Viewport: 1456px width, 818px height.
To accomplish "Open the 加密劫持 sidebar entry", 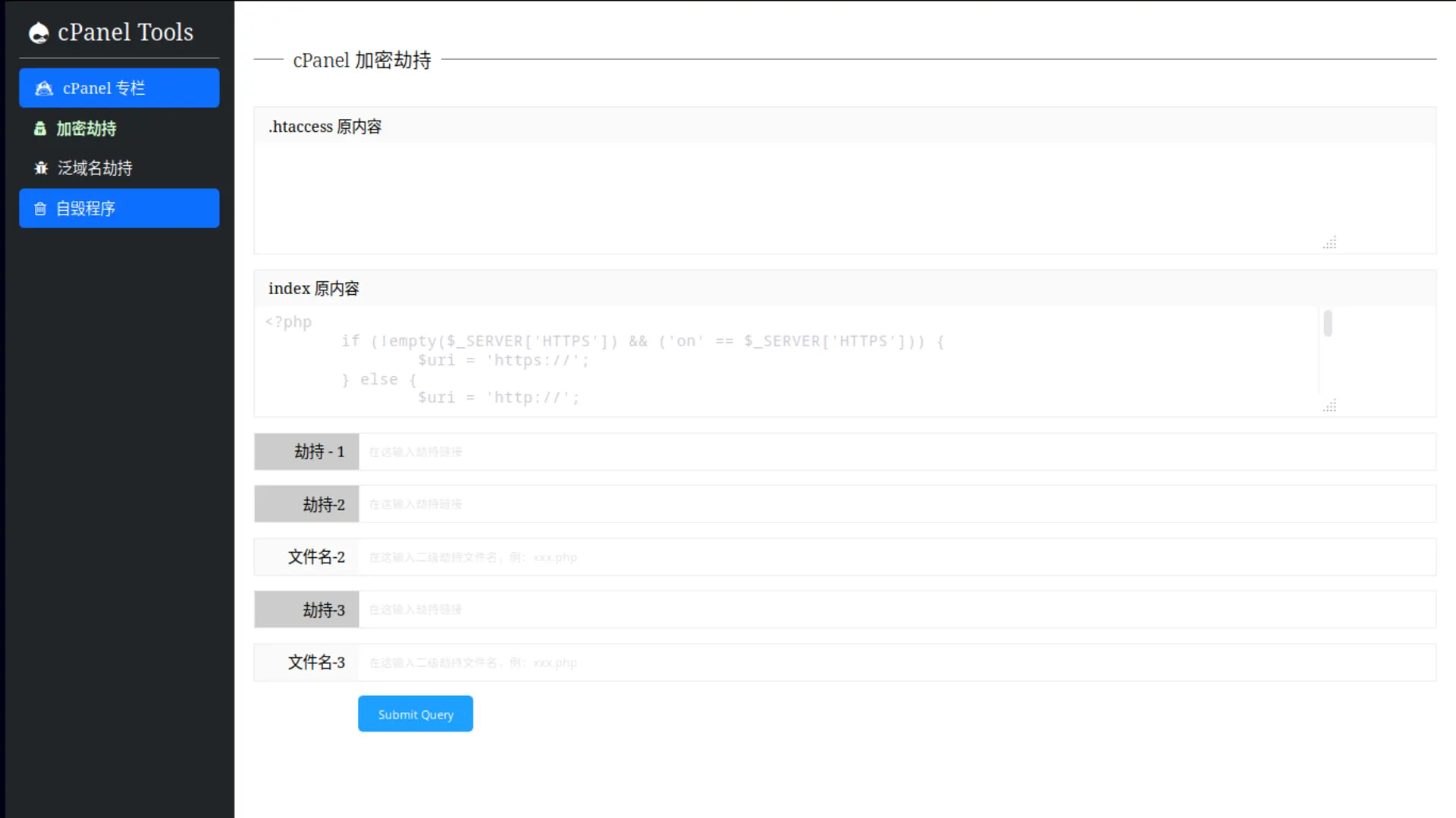I will coord(86,129).
